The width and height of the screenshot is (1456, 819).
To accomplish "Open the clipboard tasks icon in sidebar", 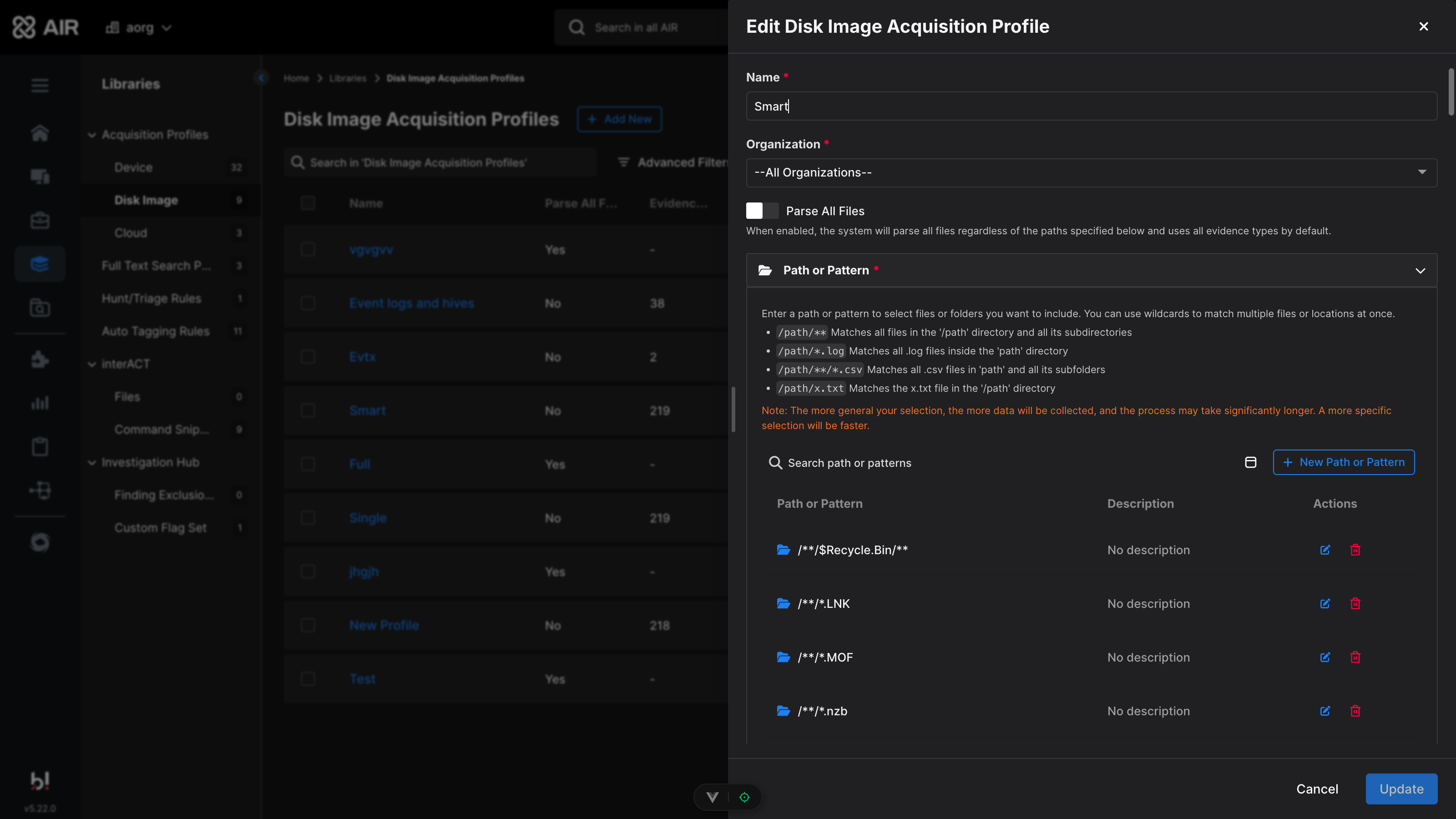I will point(40,446).
